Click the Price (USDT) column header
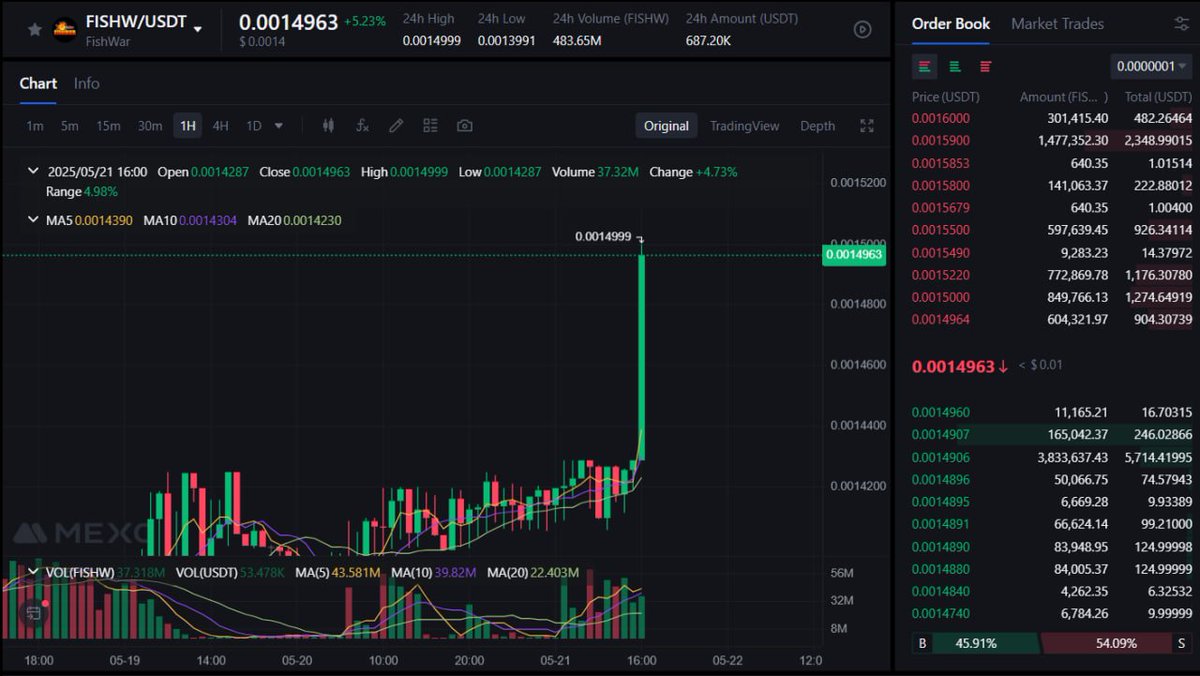1200x676 pixels. tap(945, 97)
